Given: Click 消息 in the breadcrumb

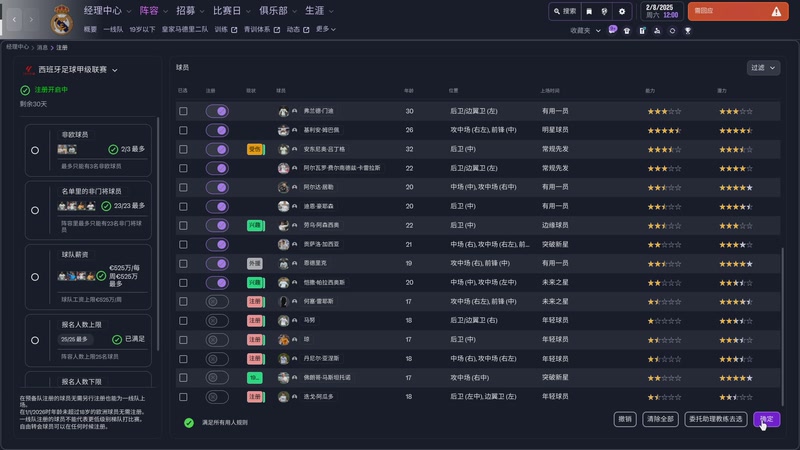Looking at the screenshot, I should pyautogui.click(x=42, y=47).
